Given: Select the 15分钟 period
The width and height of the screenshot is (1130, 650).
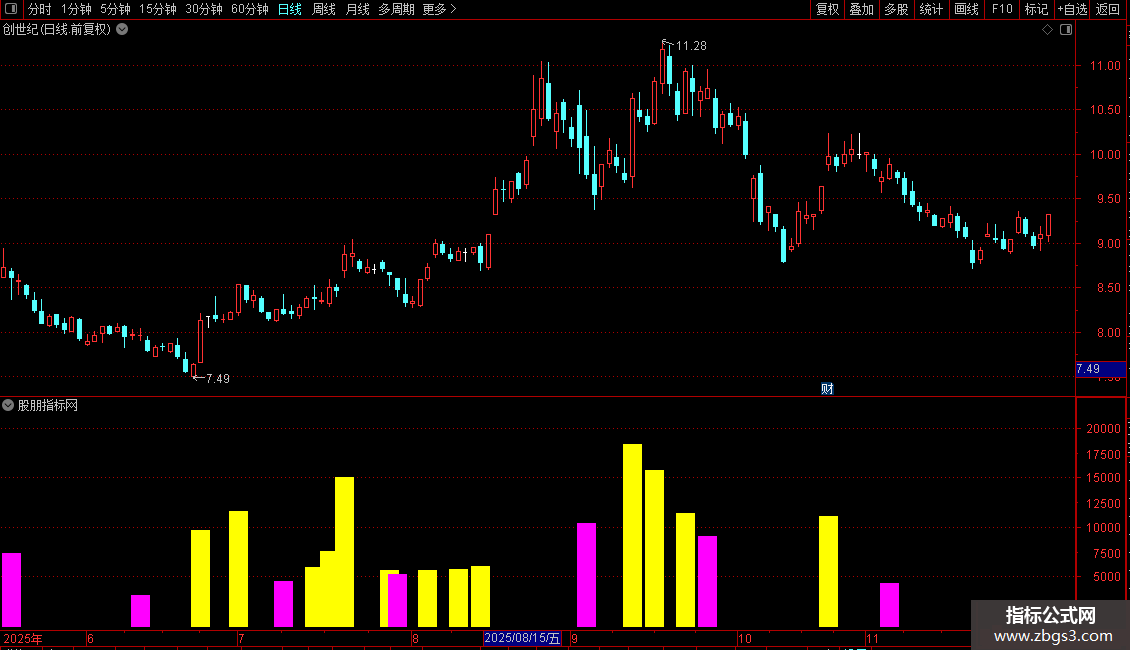Looking at the screenshot, I should (158, 9).
